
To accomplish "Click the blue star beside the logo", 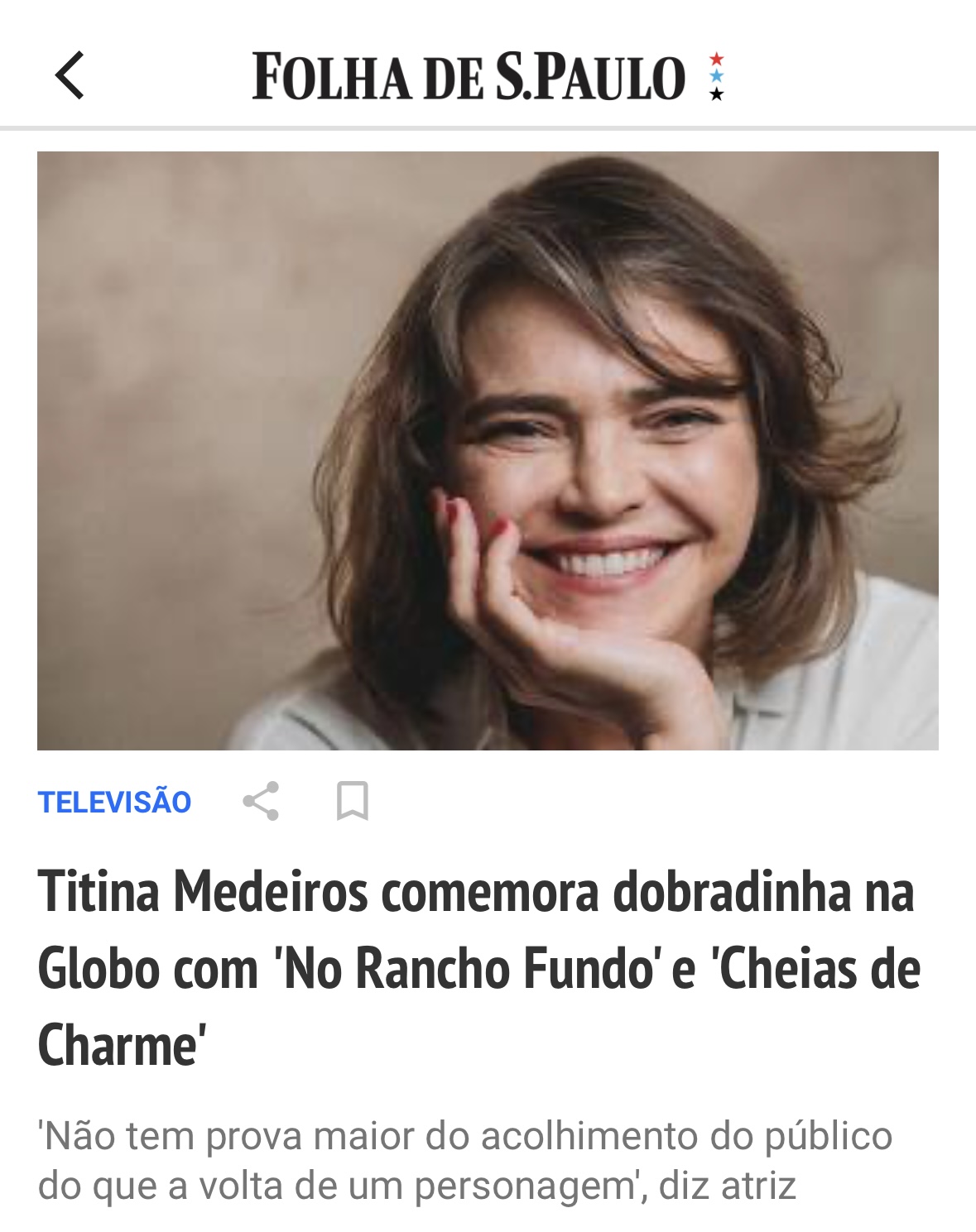I will (x=717, y=76).
